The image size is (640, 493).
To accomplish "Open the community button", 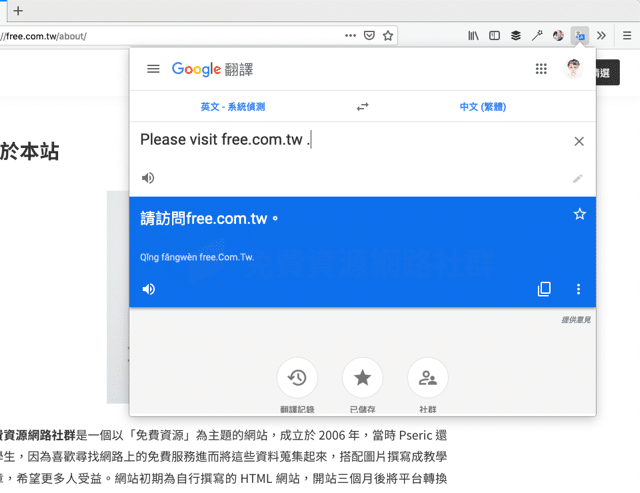I will (428, 378).
